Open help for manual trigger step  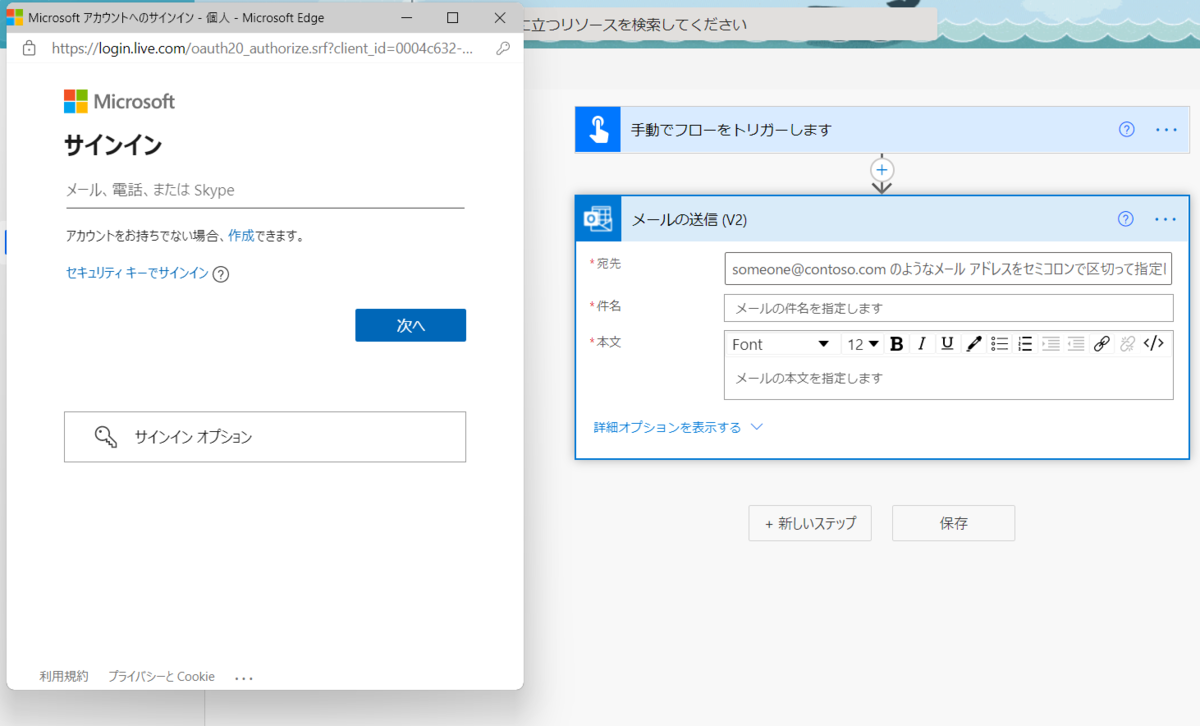(1127, 129)
